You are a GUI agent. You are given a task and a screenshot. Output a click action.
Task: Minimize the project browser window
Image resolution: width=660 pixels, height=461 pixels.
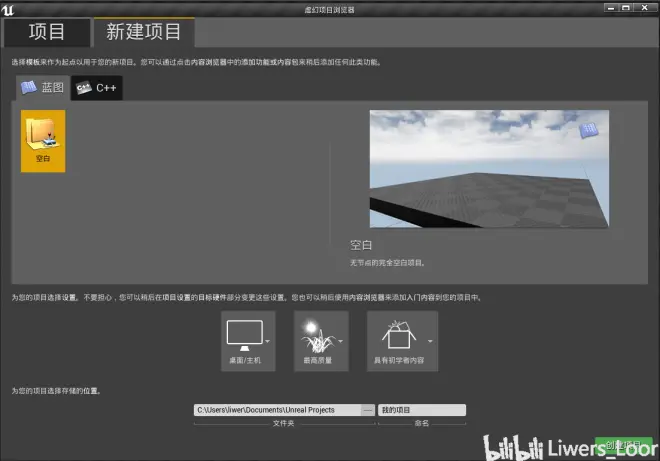(x=611, y=8)
